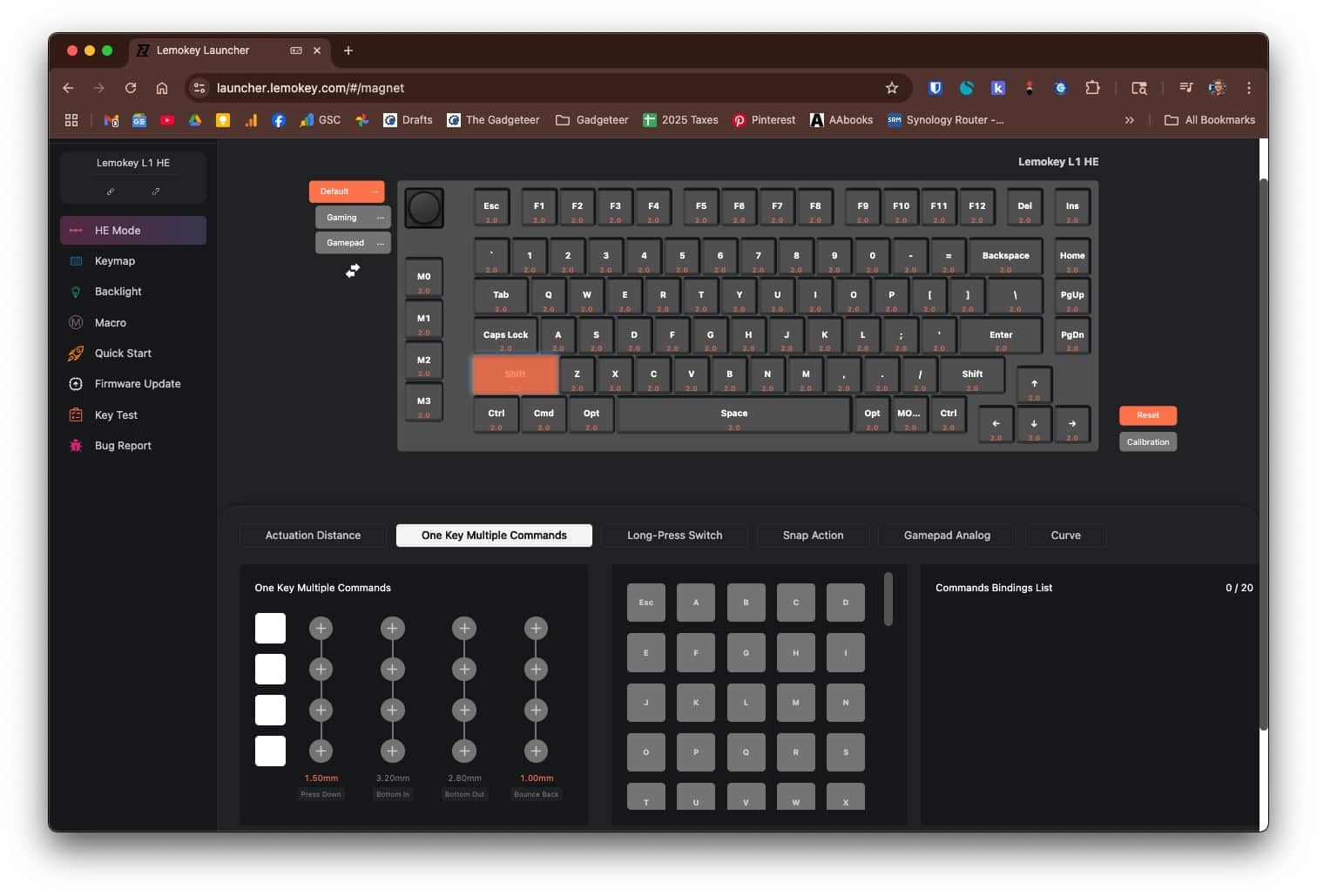Bookmark this page with the star icon
This screenshot has height=896, width=1317.
pos(892,88)
